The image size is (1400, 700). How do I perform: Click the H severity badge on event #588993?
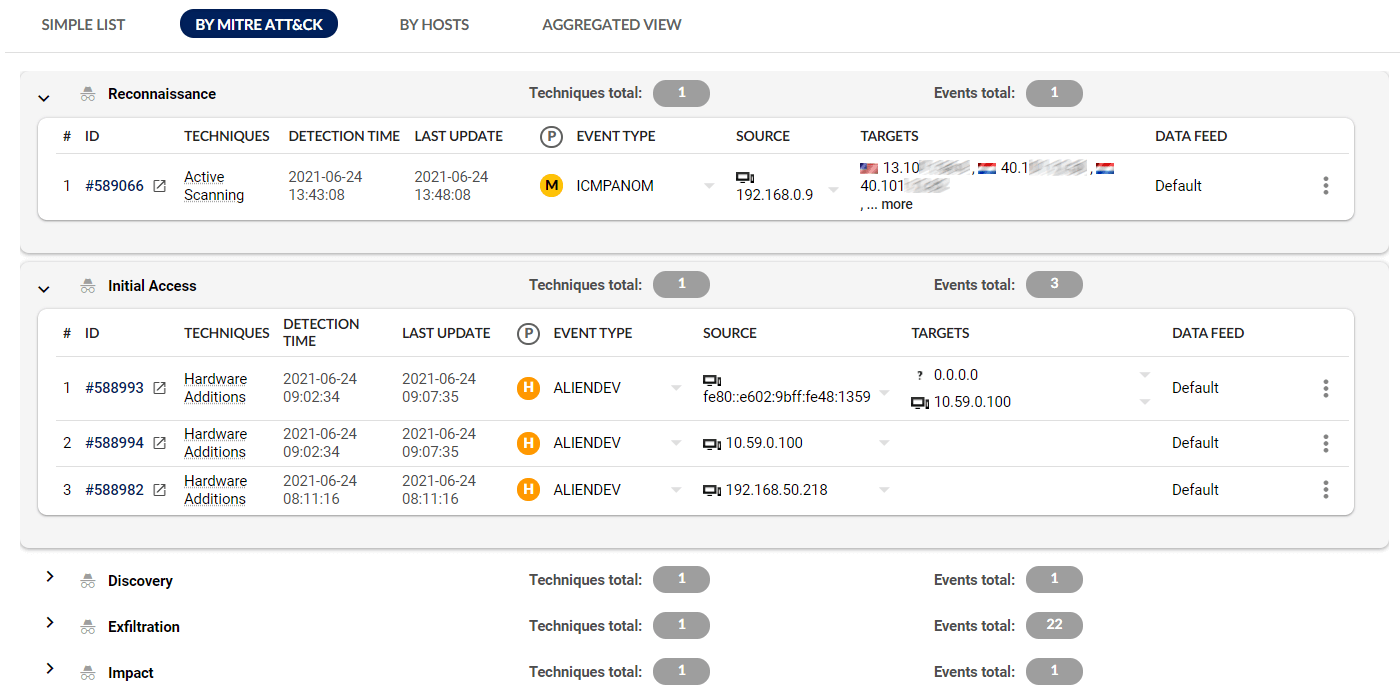[528, 387]
